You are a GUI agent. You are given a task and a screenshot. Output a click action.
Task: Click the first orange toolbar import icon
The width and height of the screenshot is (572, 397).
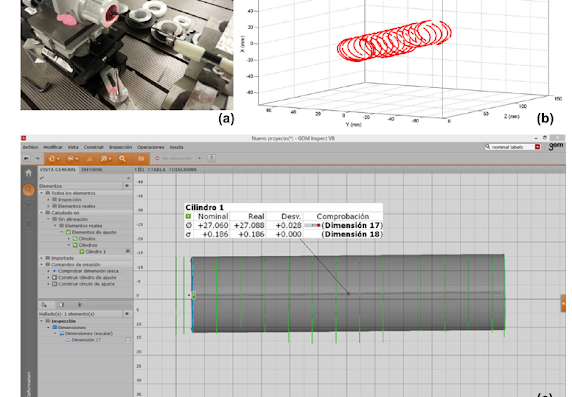tap(54, 158)
